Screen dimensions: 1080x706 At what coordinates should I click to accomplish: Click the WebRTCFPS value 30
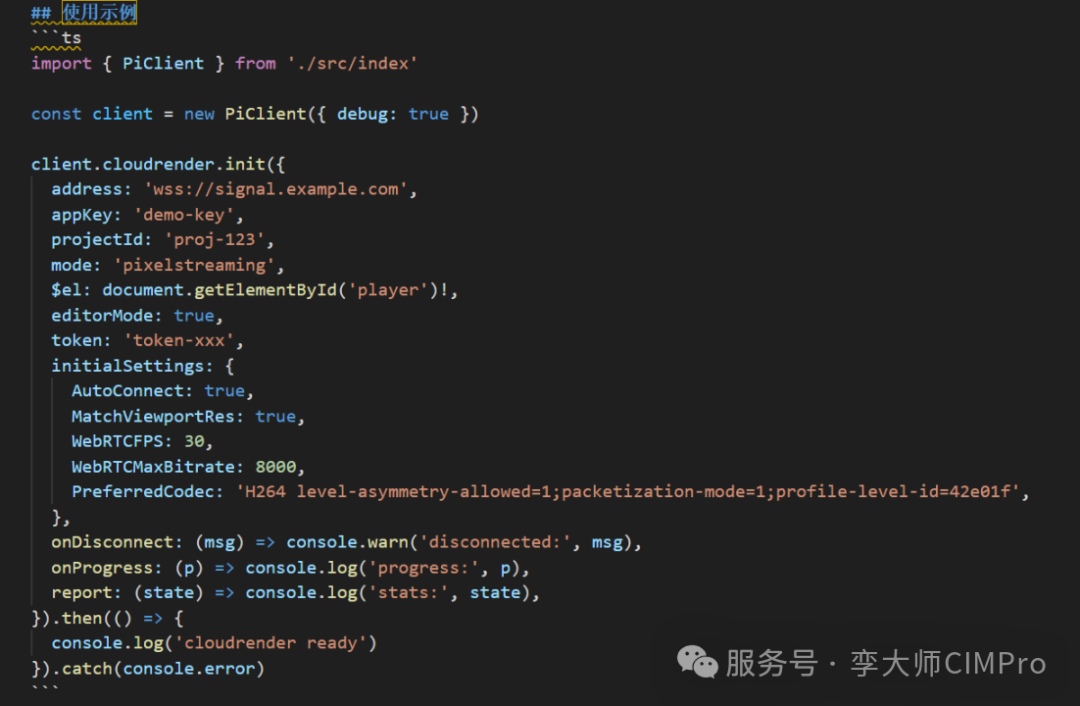[x=194, y=441]
